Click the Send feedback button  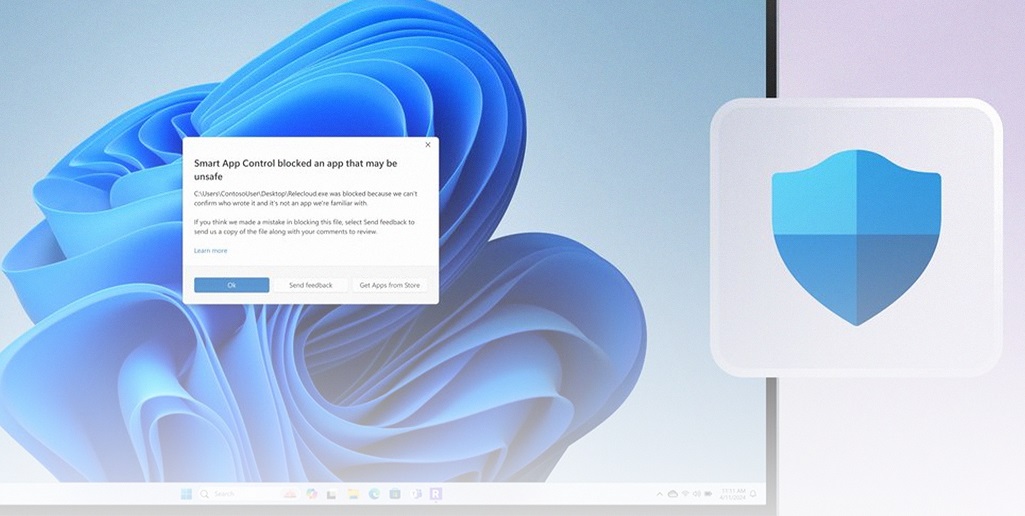(x=310, y=285)
